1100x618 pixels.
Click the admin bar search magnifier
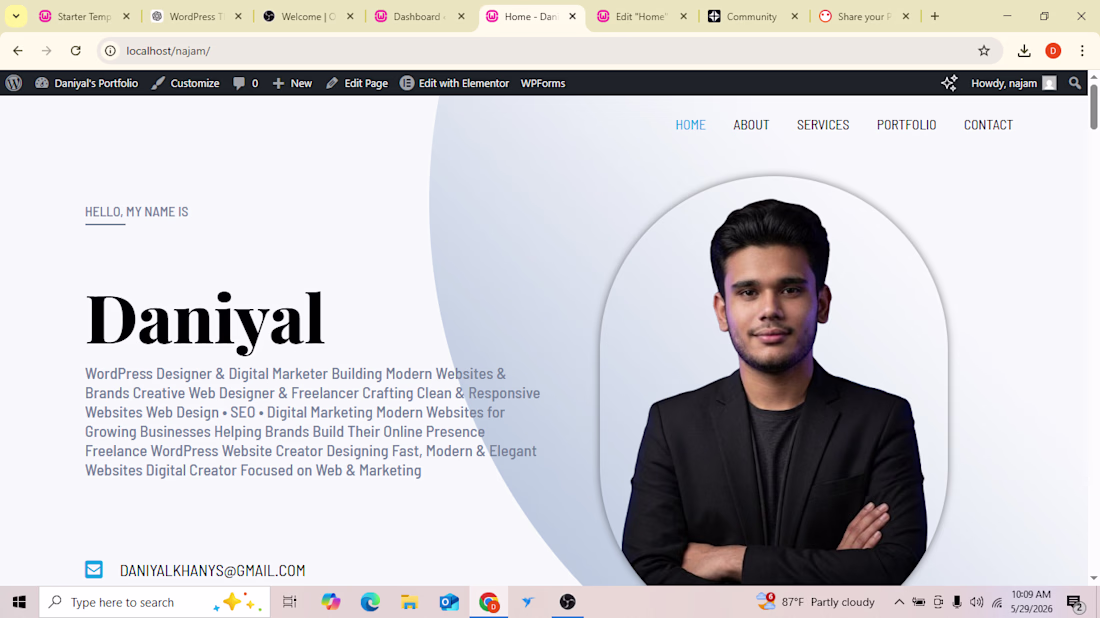[1075, 83]
